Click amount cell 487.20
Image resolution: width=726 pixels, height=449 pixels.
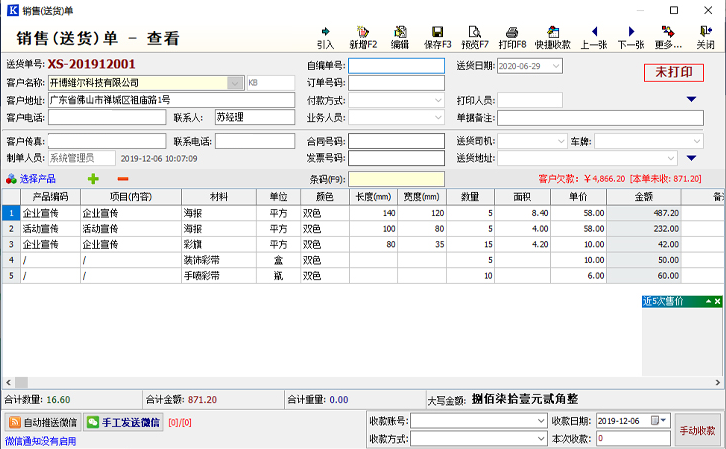click(644, 213)
